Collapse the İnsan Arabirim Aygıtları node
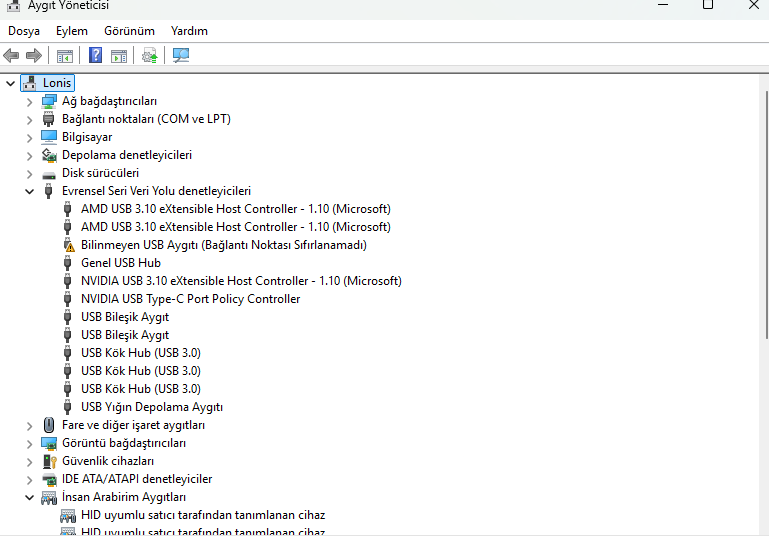The height and width of the screenshot is (537, 769). 29,497
